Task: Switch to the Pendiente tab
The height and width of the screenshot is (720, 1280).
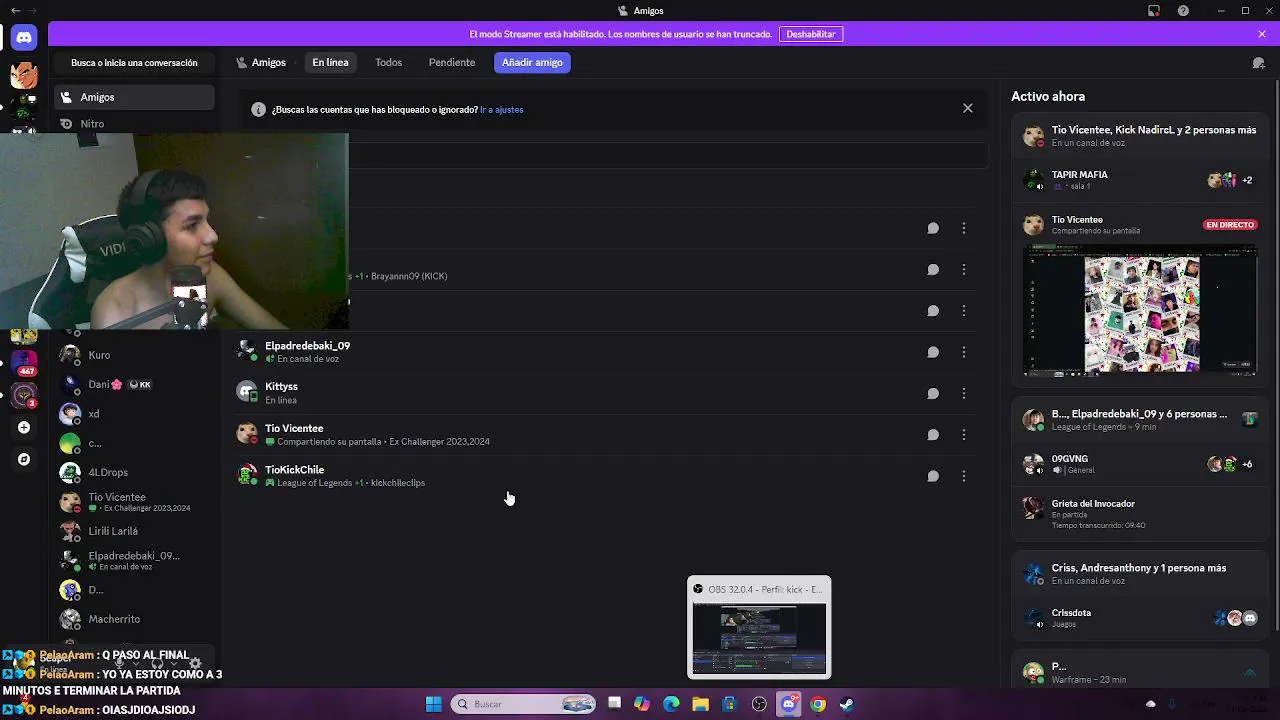Action: tap(452, 62)
